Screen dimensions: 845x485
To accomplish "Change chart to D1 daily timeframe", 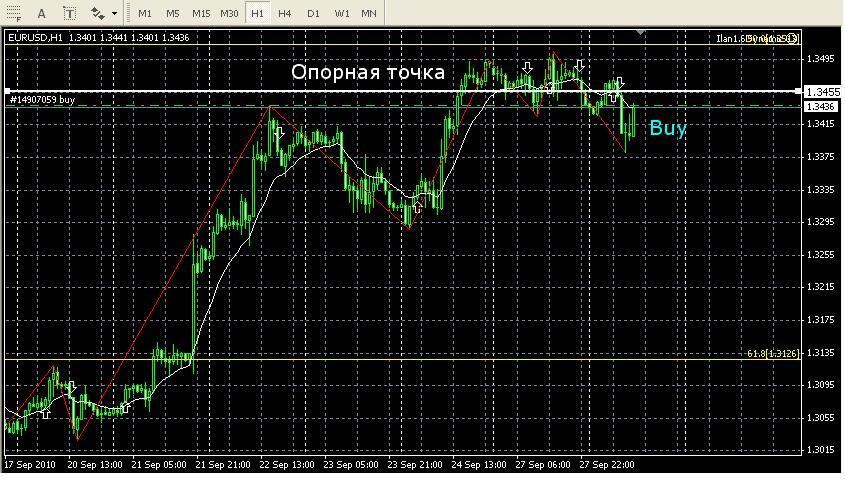I will click(x=313, y=13).
